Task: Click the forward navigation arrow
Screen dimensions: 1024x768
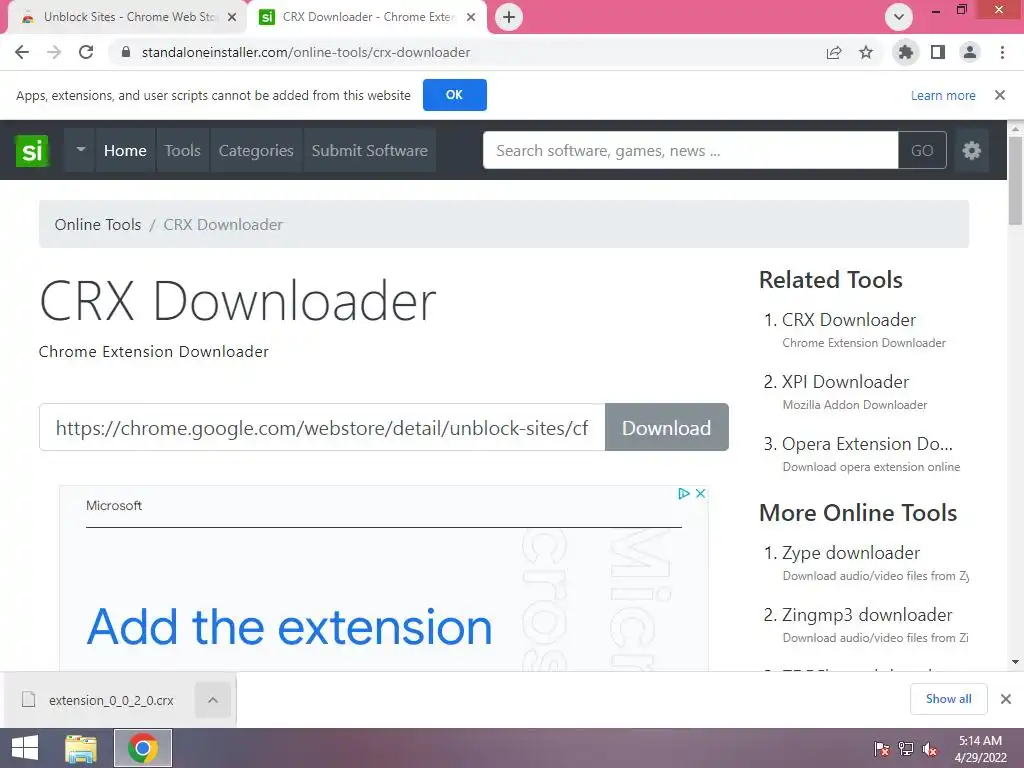Action: [54, 52]
